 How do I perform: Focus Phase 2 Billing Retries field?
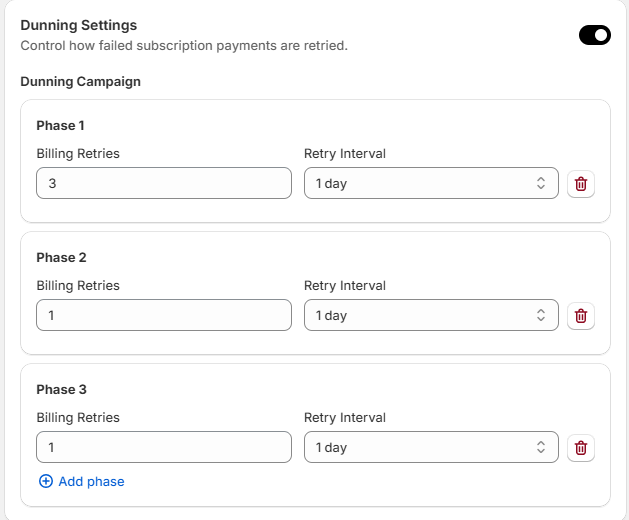[x=164, y=316]
